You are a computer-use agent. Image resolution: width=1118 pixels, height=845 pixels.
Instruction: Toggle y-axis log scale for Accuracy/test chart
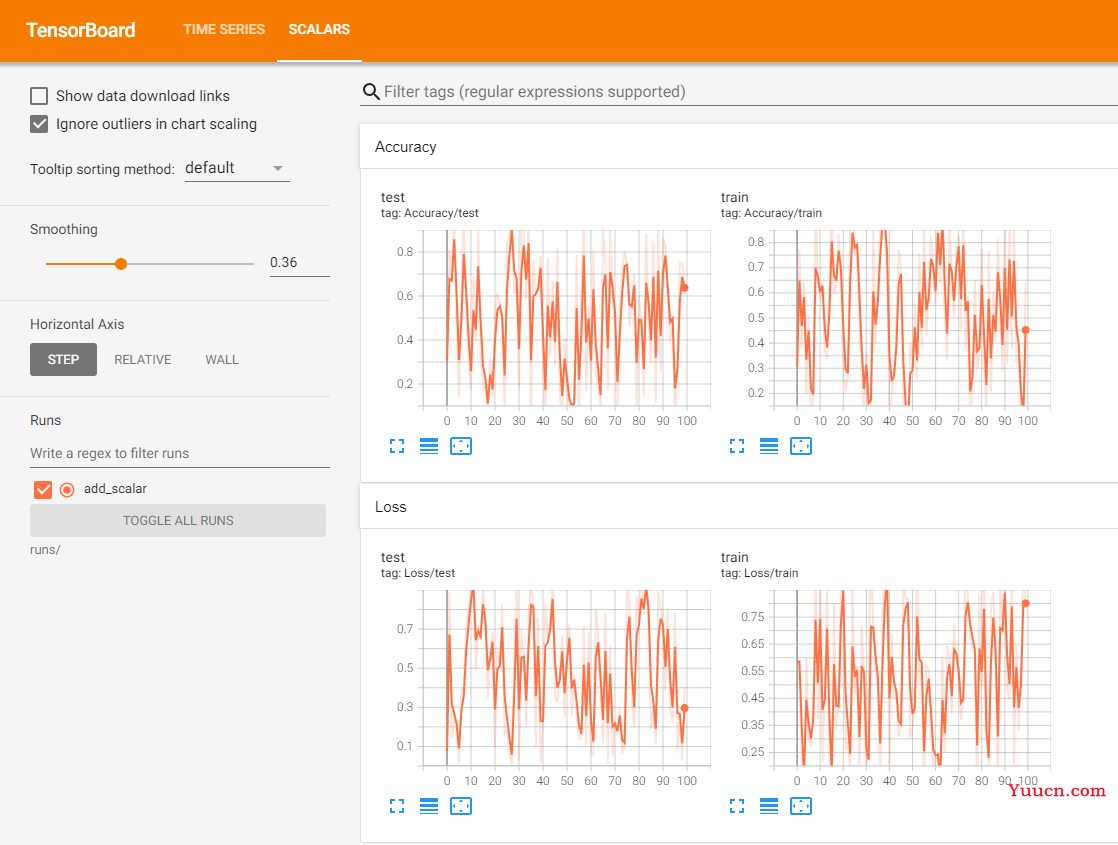point(429,446)
